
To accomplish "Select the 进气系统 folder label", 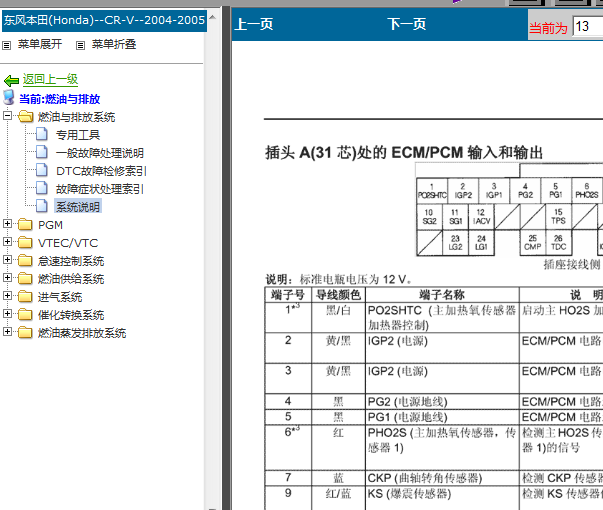I will (60, 297).
